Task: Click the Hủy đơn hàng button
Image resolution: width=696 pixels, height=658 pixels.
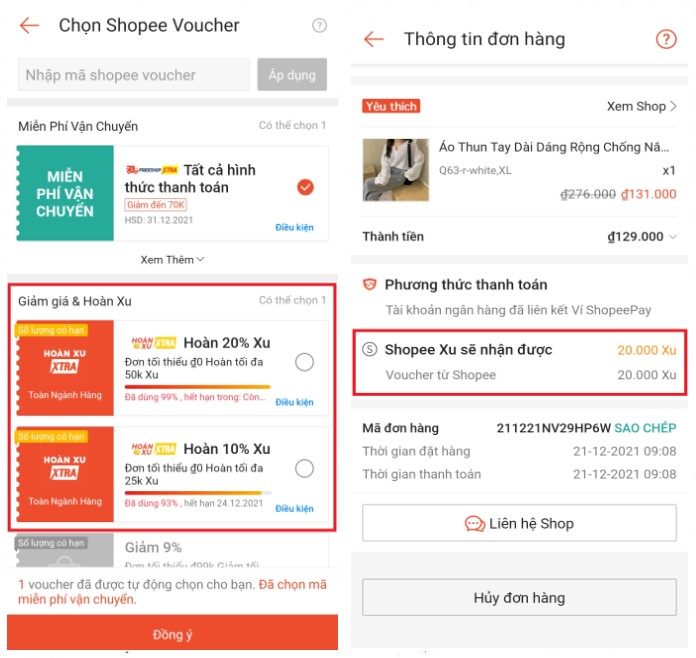Action: coord(519,597)
